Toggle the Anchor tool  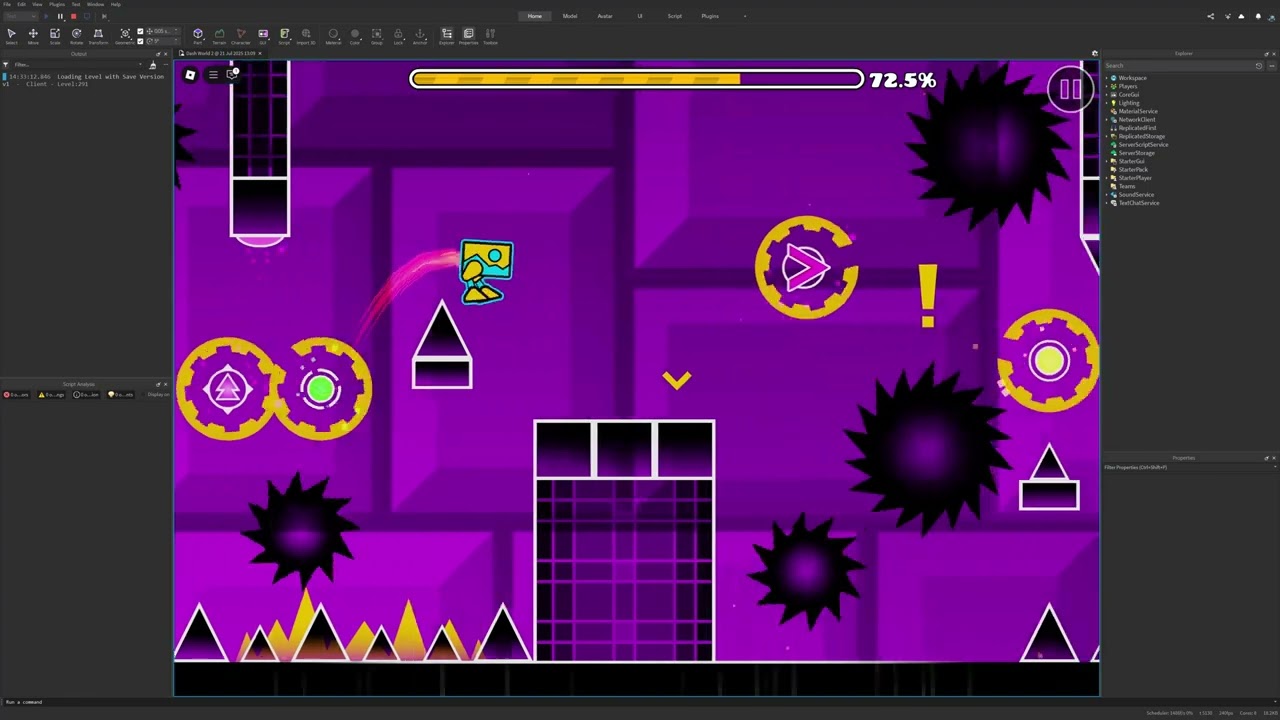click(x=420, y=36)
